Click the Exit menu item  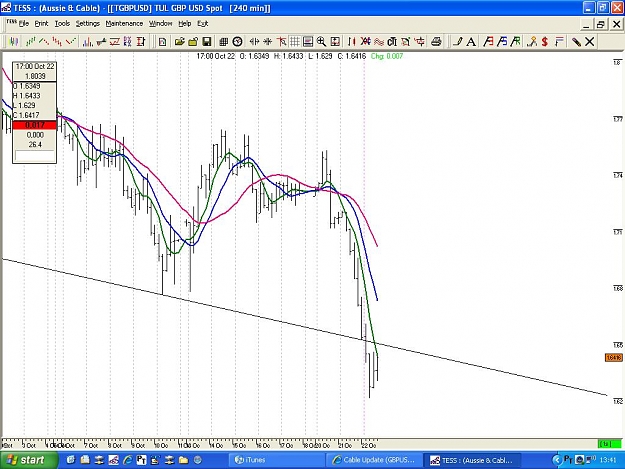click(202, 24)
